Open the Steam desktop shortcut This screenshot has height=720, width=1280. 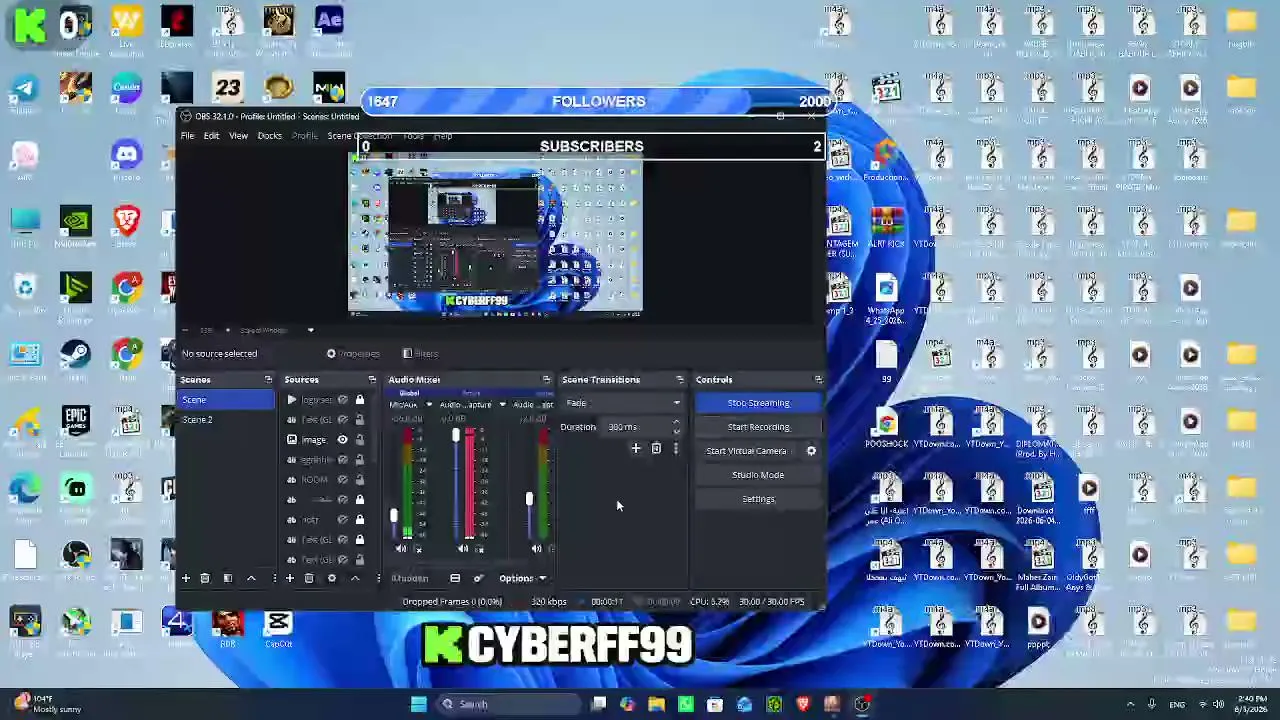76,361
